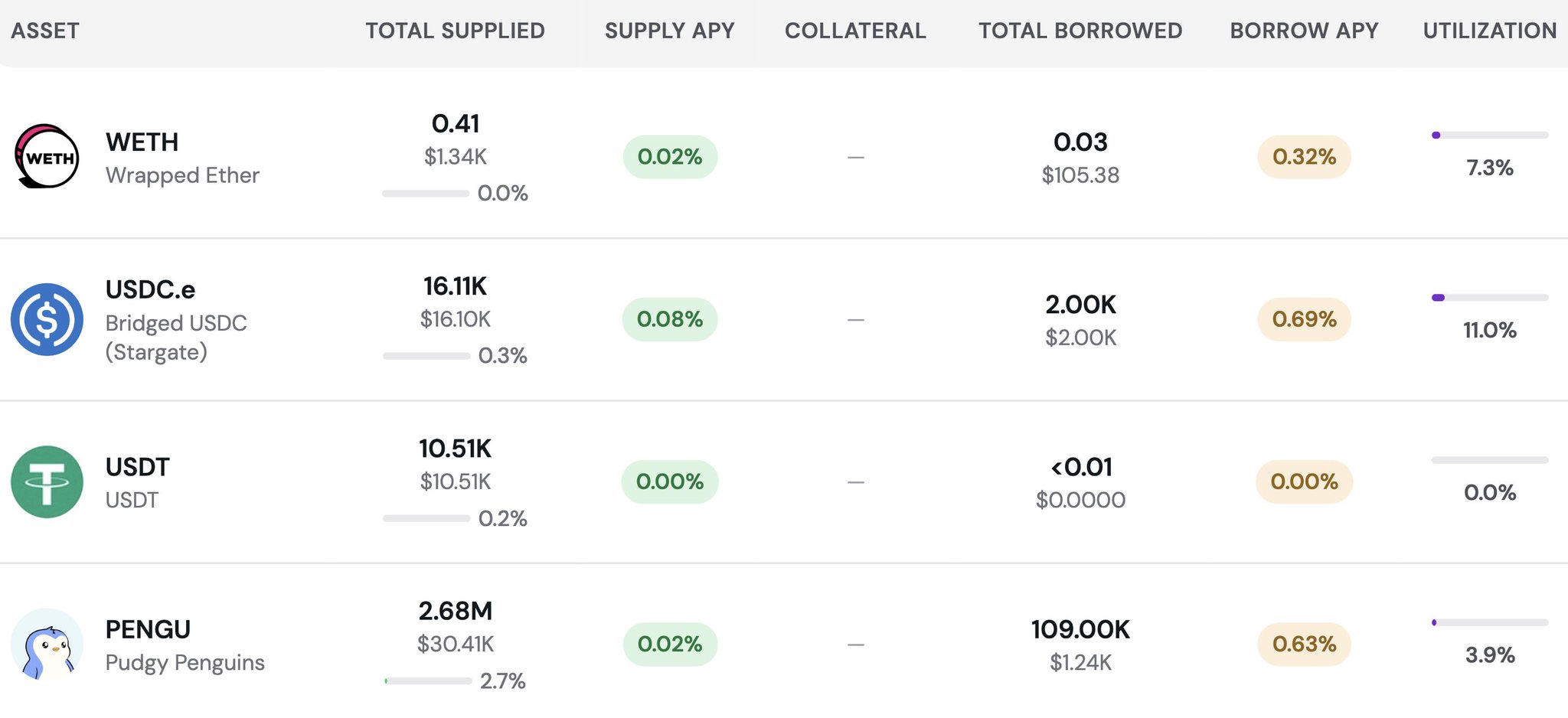Image resolution: width=1568 pixels, height=718 pixels.
Task: Sort by Supply APY column header
Action: point(669,31)
